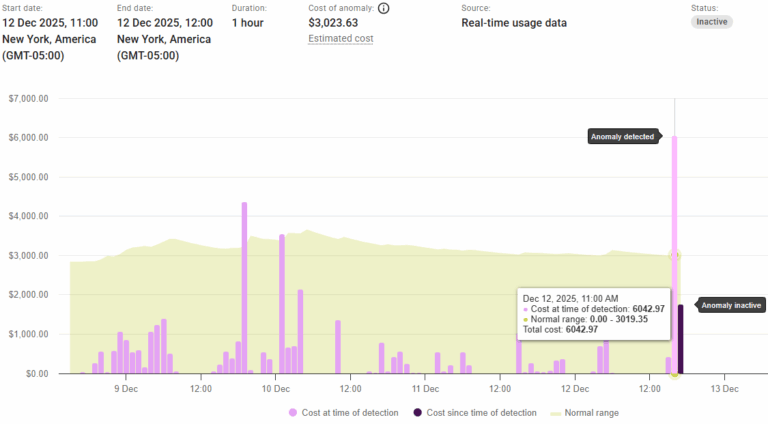The height and width of the screenshot is (424, 768).
Task: Click the pink bar peaking near $3,500
Action: point(282,300)
